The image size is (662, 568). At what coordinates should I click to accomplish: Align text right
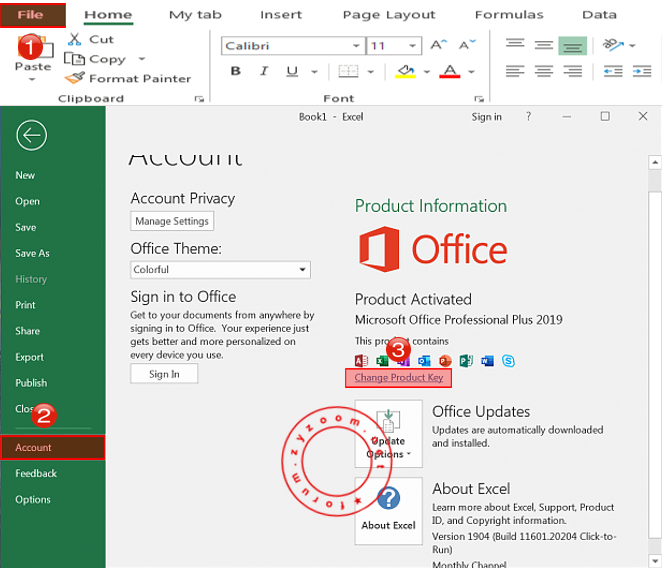tap(572, 71)
